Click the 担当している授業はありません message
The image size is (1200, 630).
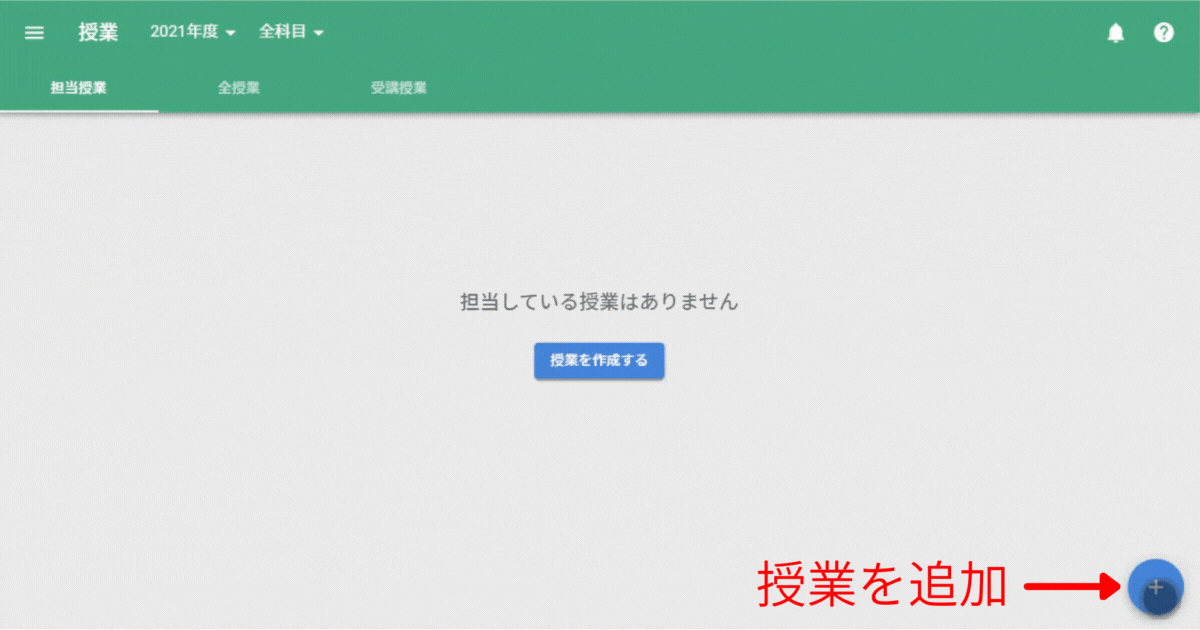tap(599, 302)
